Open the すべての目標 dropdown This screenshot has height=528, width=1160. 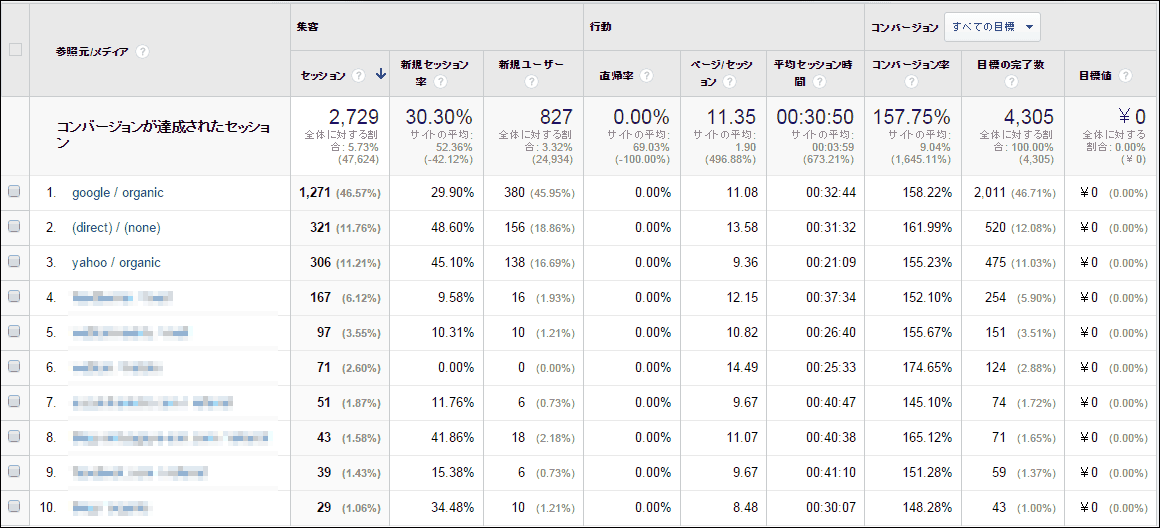pyautogui.click(x=992, y=27)
